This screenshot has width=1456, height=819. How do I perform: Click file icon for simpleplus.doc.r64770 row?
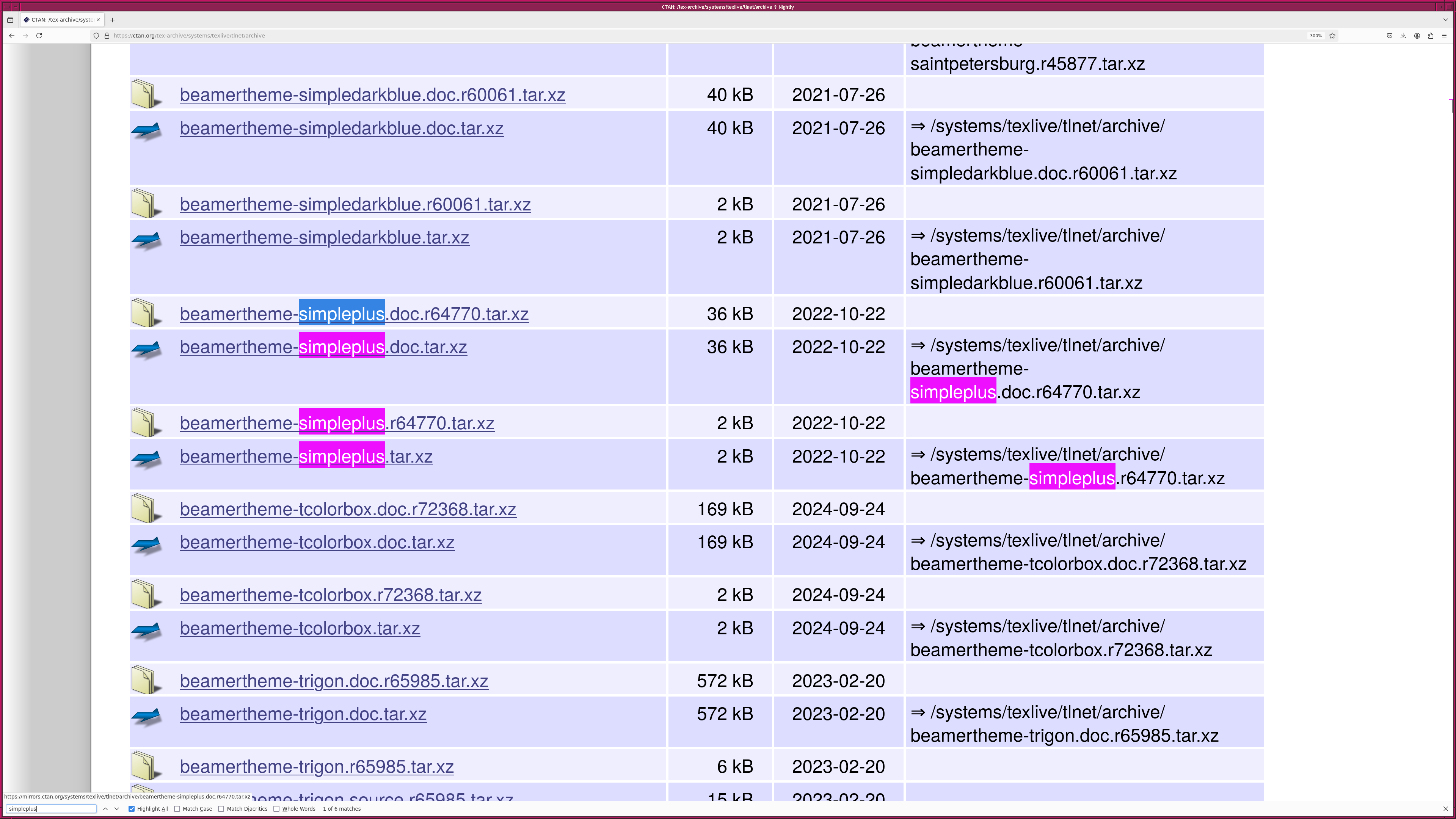point(146,312)
